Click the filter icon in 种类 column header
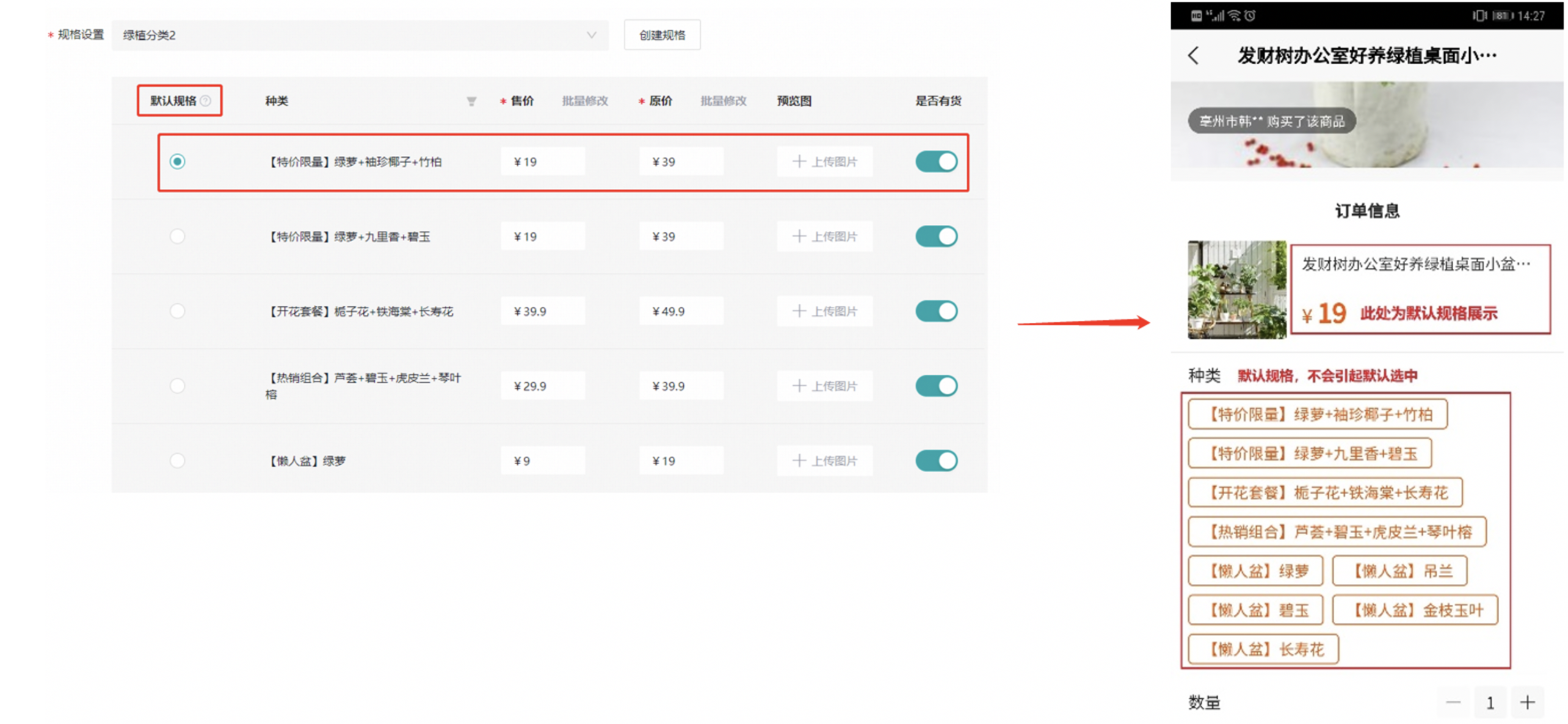This screenshot has height=724, width=1568. [471, 101]
